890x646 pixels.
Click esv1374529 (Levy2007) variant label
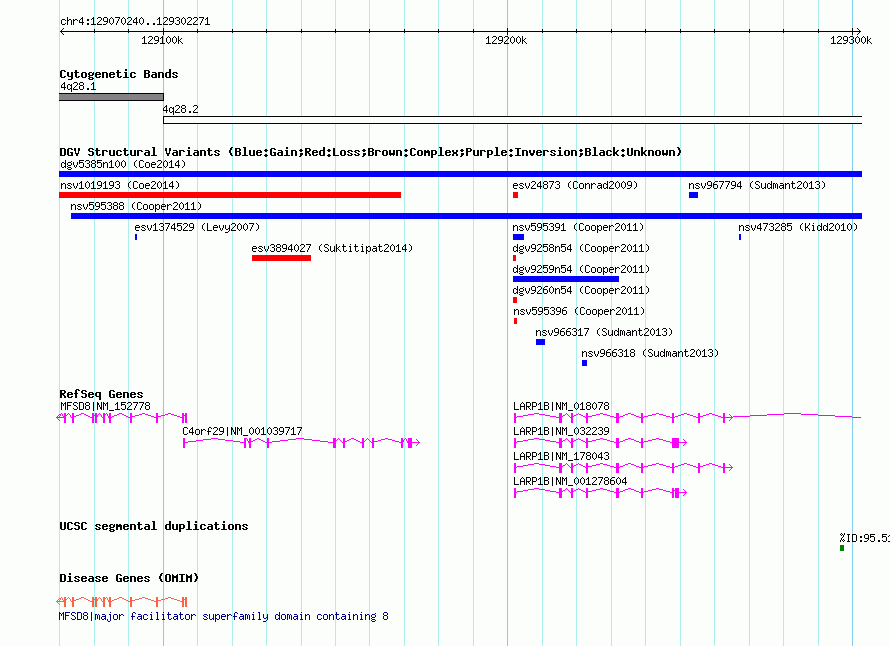[x=197, y=227]
